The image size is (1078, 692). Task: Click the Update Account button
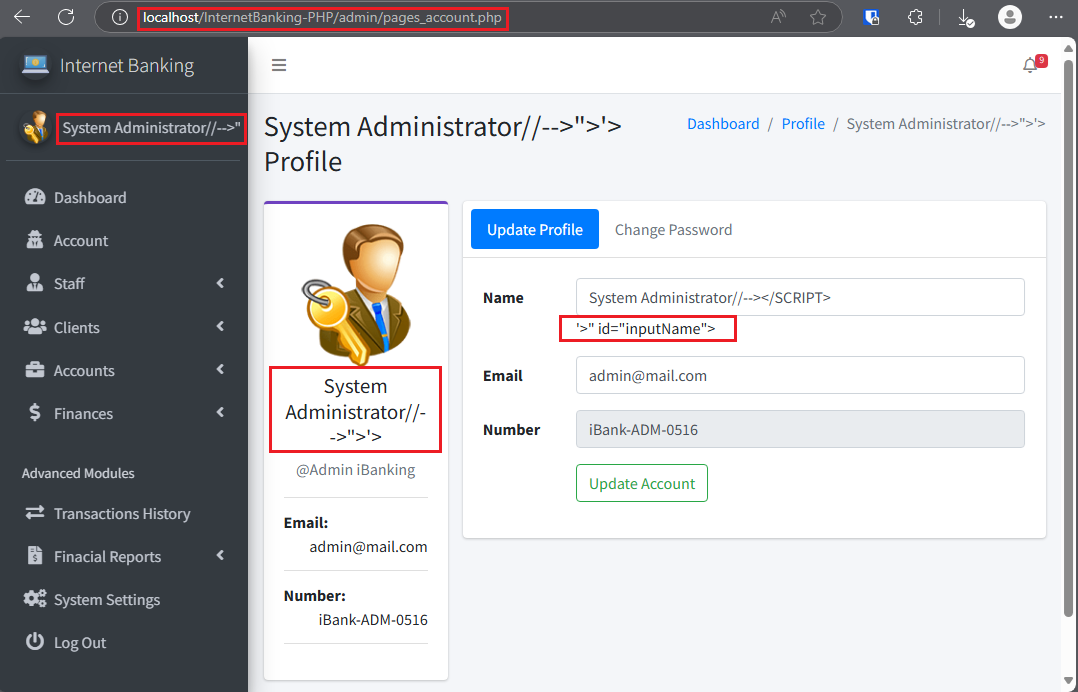[641, 483]
